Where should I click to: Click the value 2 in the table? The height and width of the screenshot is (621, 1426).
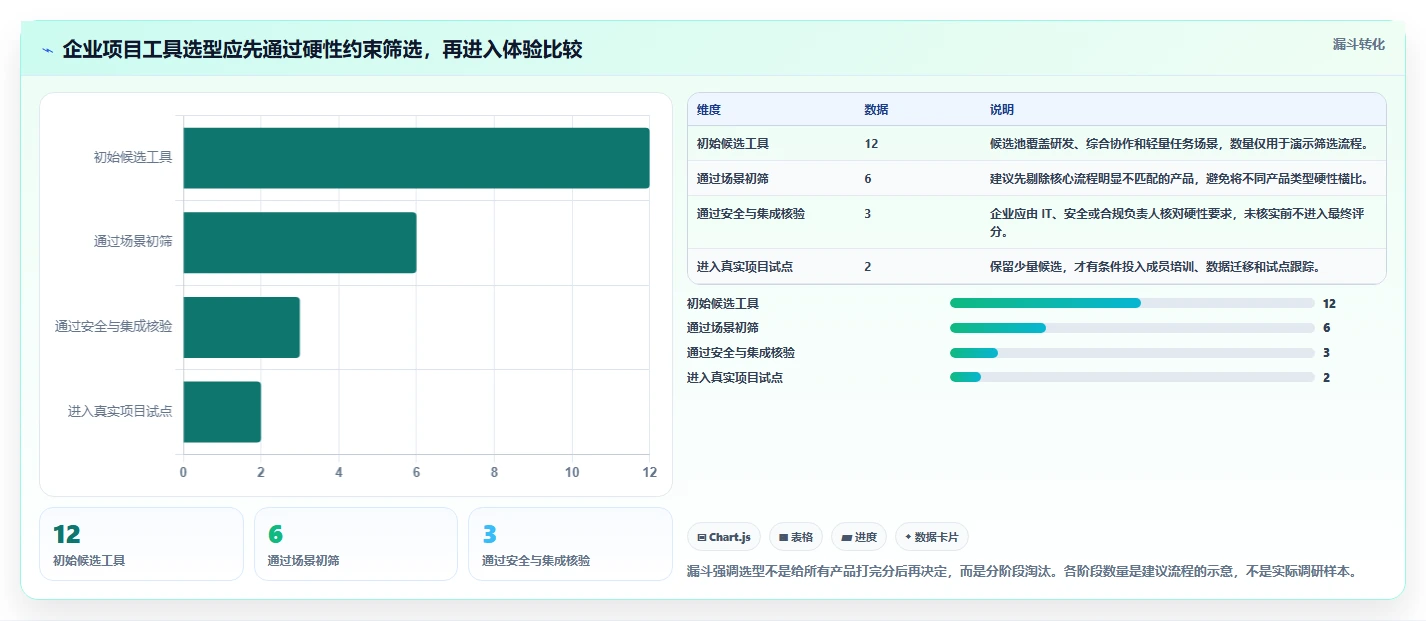click(x=868, y=267)
